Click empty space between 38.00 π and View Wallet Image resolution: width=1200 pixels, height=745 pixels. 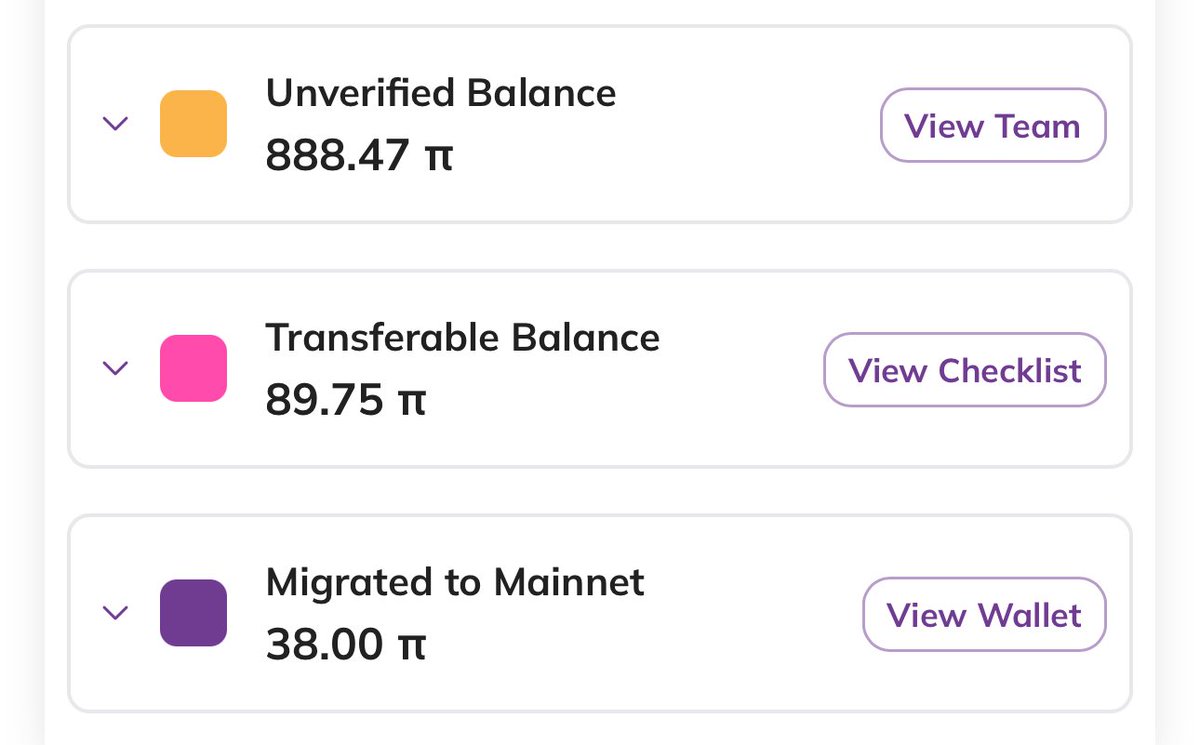pyautogui.click(x=640, y=644)
